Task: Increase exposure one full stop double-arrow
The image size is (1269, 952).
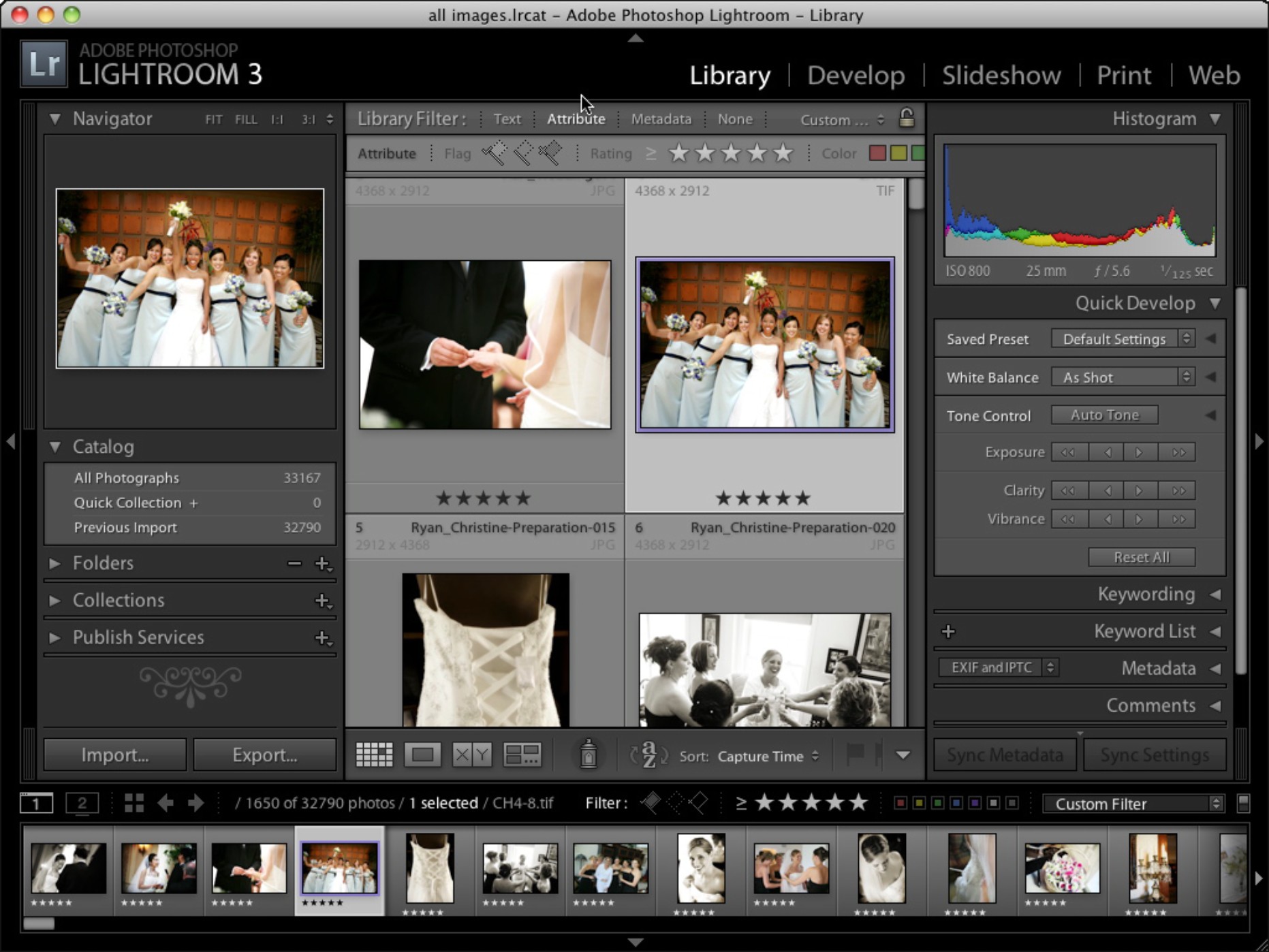Action: pyautogui.click(x=1178, y=452)
